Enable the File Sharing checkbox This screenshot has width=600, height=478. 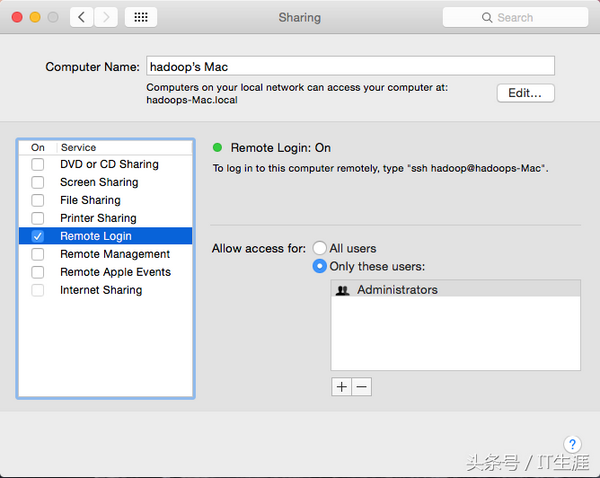pos(38,200)
